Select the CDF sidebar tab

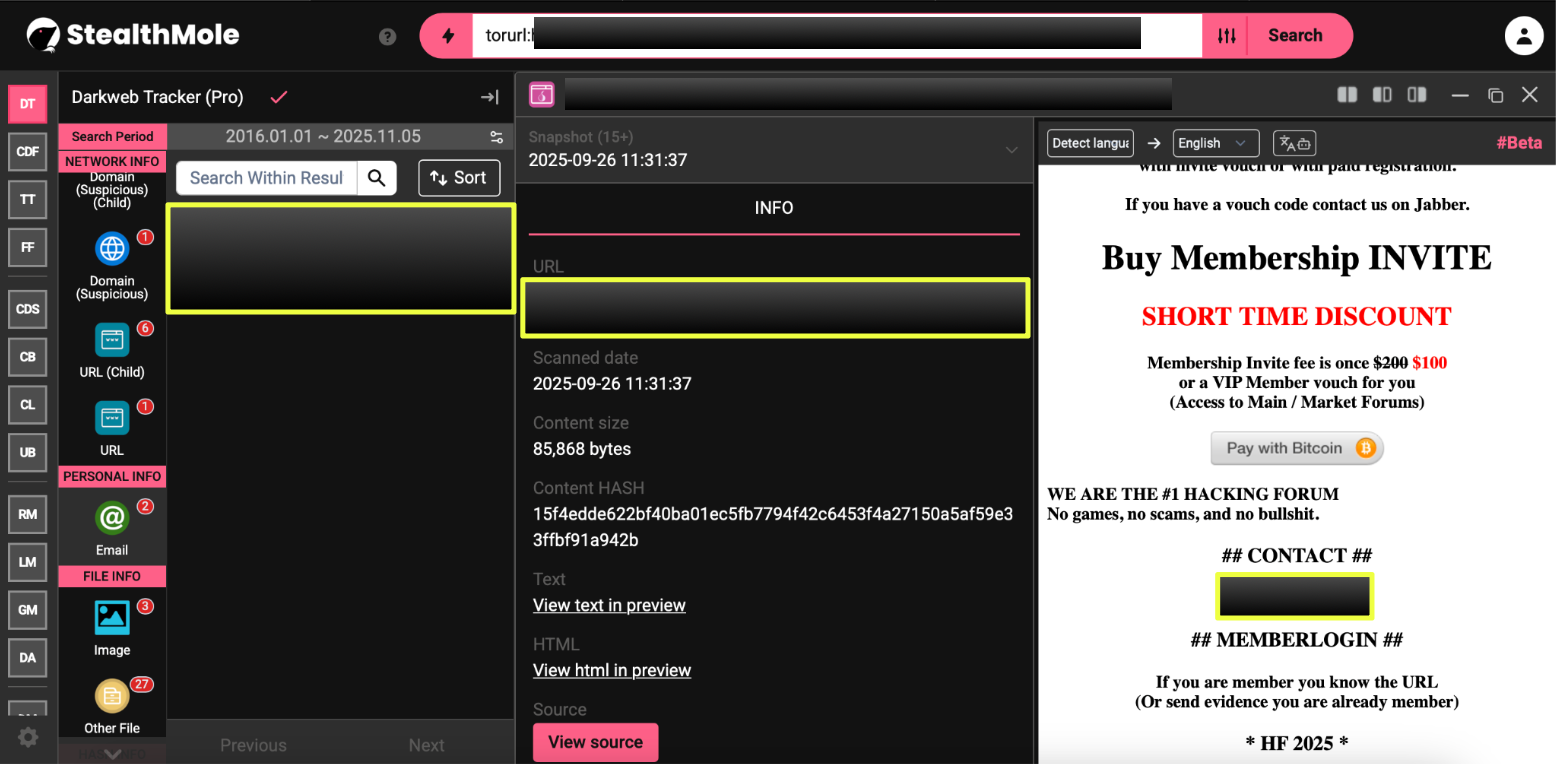tap(28, 152)
